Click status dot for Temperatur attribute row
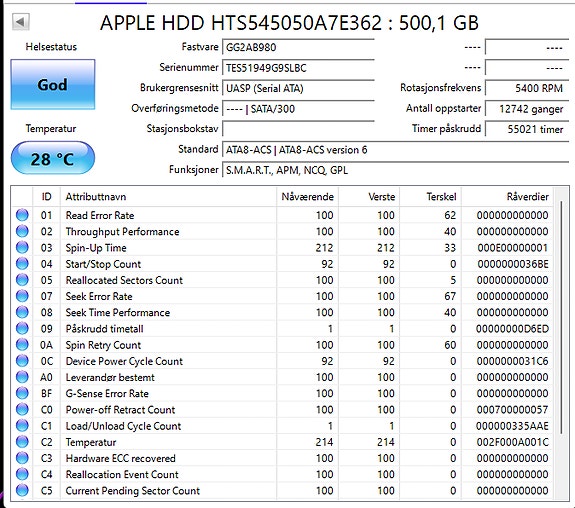The image size is (575, 508). pos(22,442)
